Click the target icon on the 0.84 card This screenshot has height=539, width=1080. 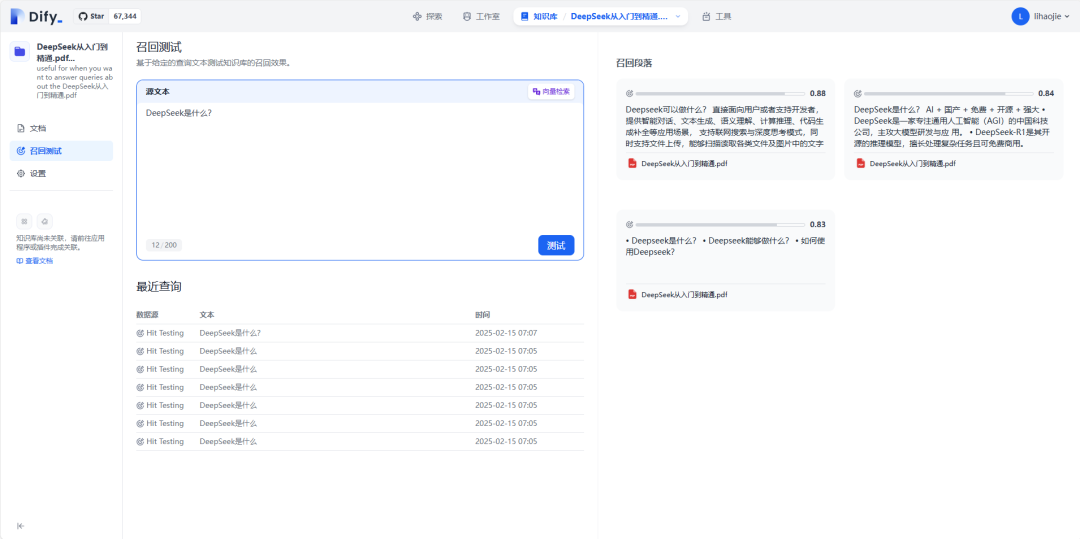click(x=858, y=94)
